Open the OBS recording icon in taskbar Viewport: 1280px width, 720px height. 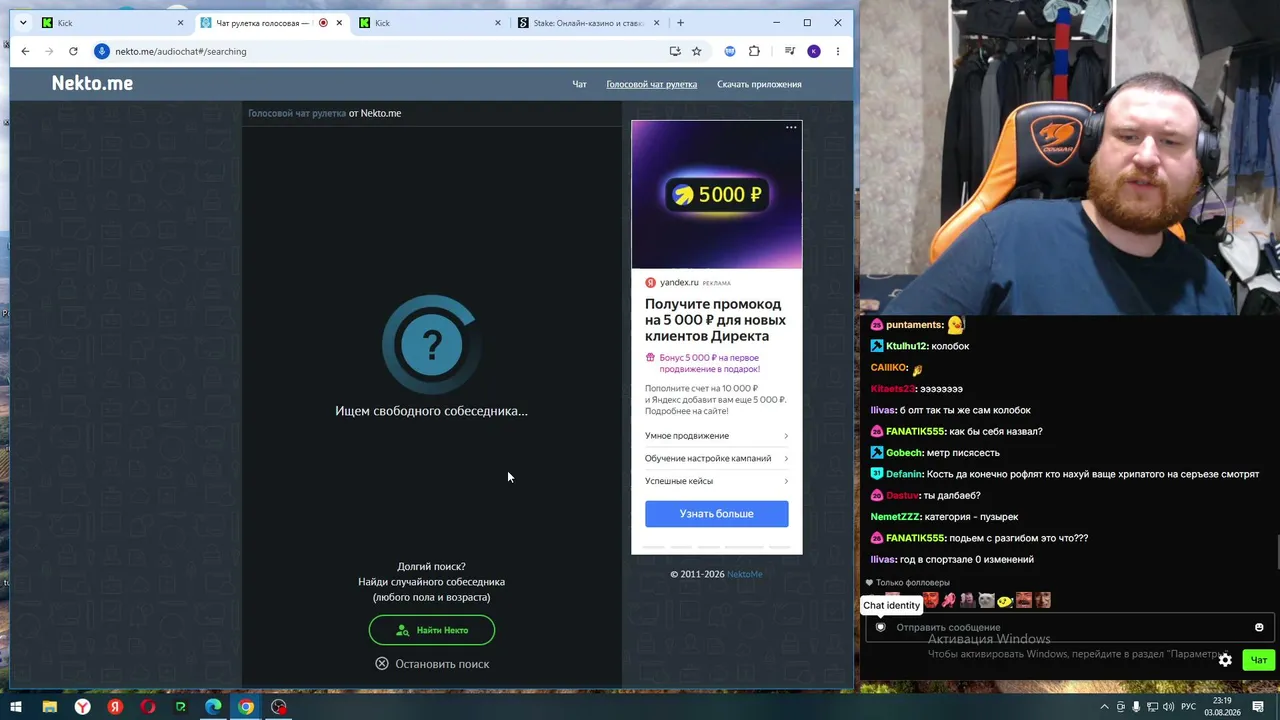[279, 707]
